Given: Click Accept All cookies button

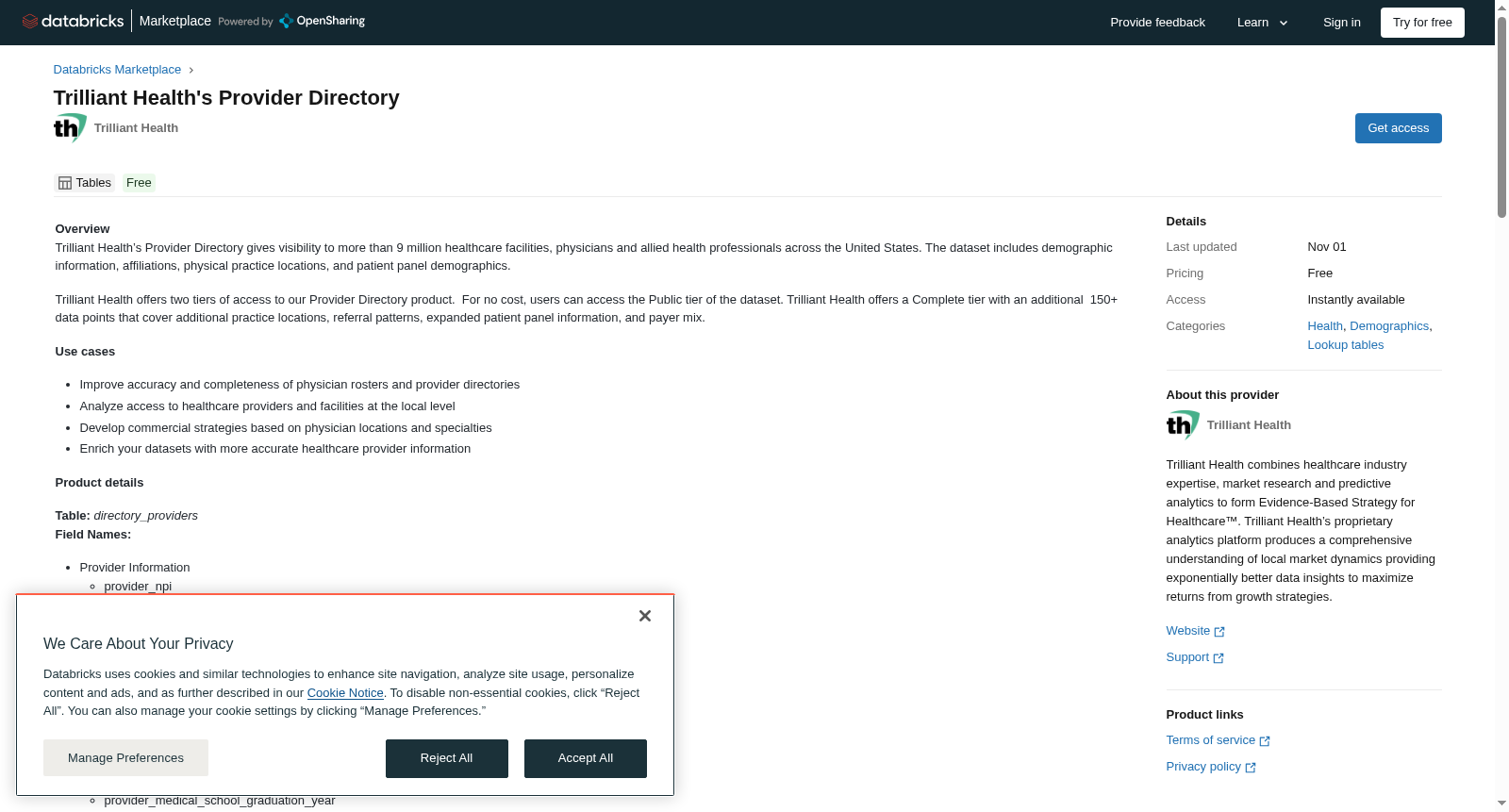Looking at the screenshot, I should point(585,758).
